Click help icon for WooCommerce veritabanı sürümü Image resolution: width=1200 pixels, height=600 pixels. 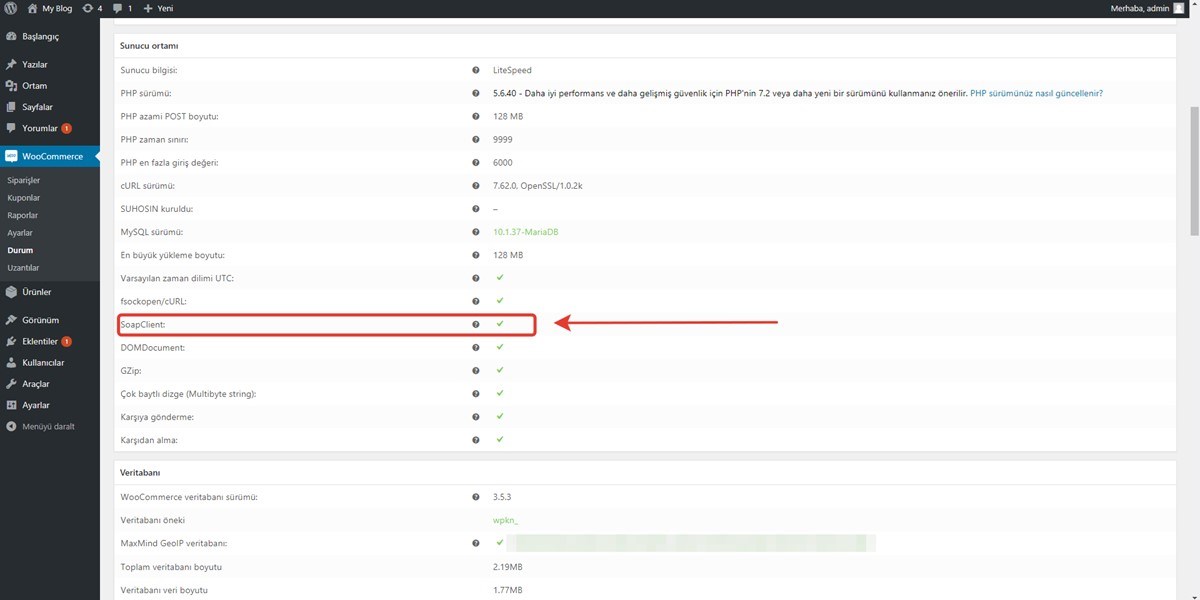[x=476, y=497]
